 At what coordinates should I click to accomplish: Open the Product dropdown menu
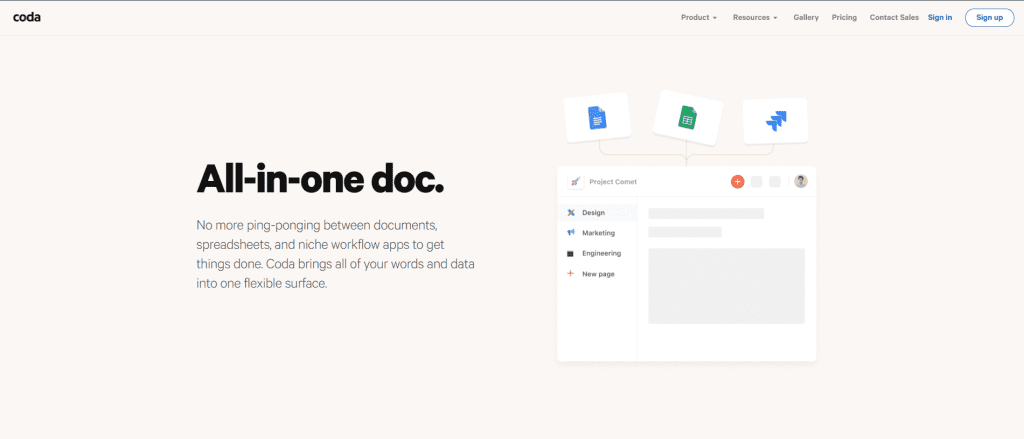[699, 18]
